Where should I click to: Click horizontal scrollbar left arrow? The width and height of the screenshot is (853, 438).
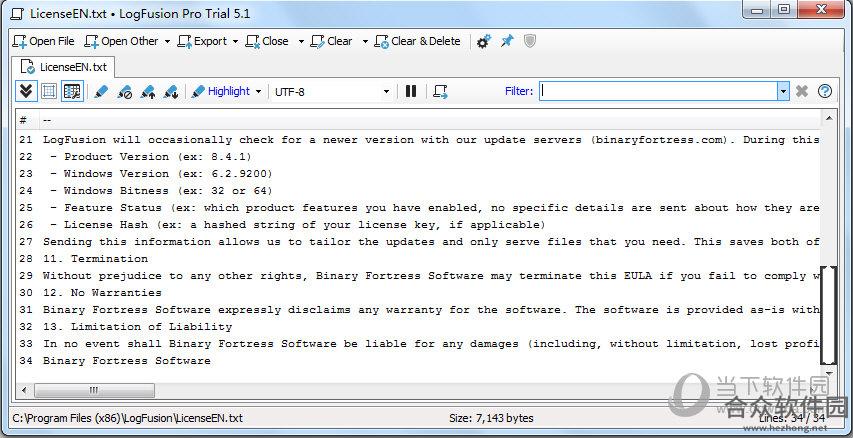(24, 390)
